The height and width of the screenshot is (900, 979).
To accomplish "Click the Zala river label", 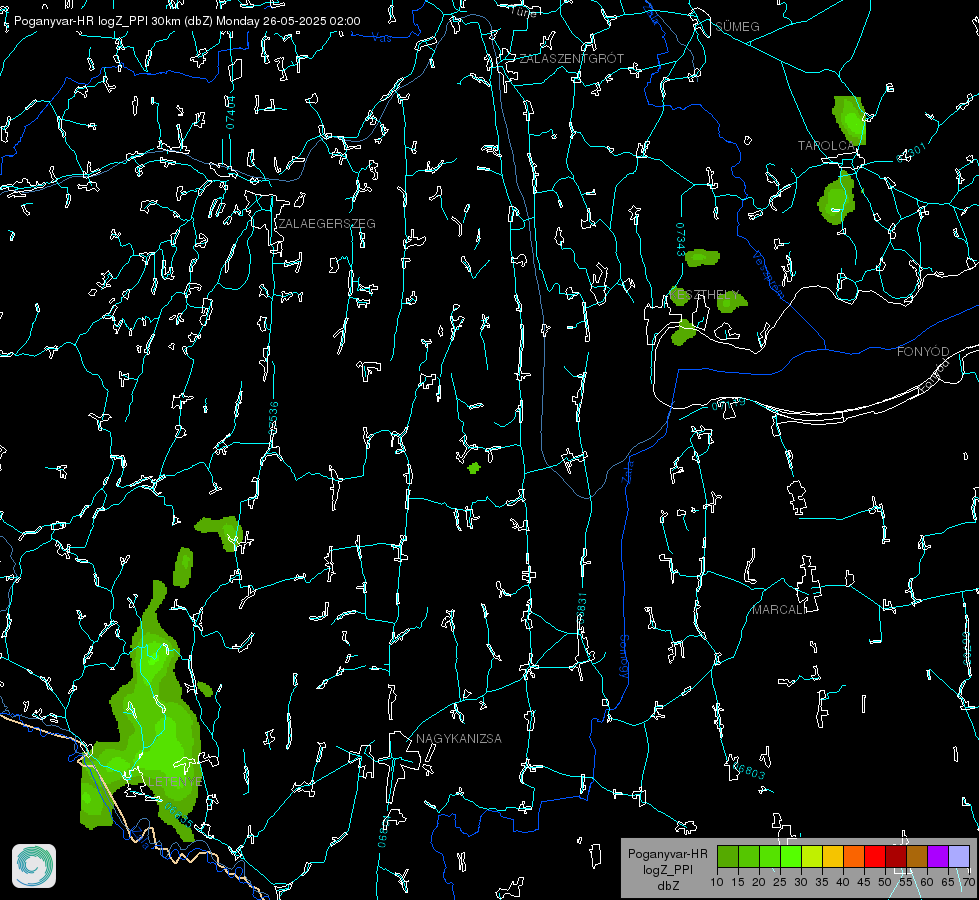I will tap(627, 470).
